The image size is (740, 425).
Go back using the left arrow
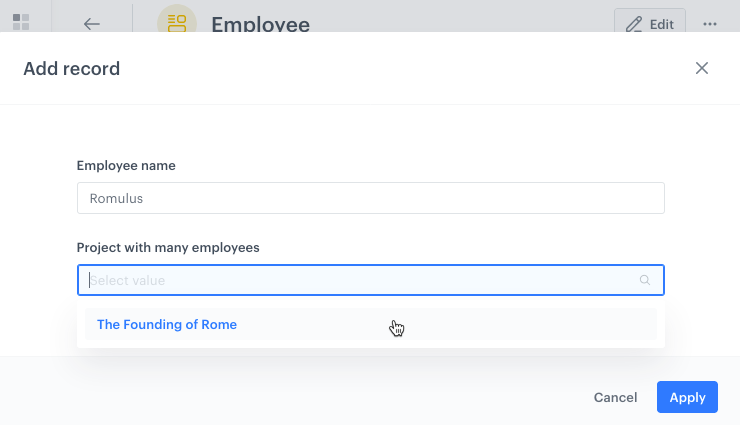pos(92,24)
